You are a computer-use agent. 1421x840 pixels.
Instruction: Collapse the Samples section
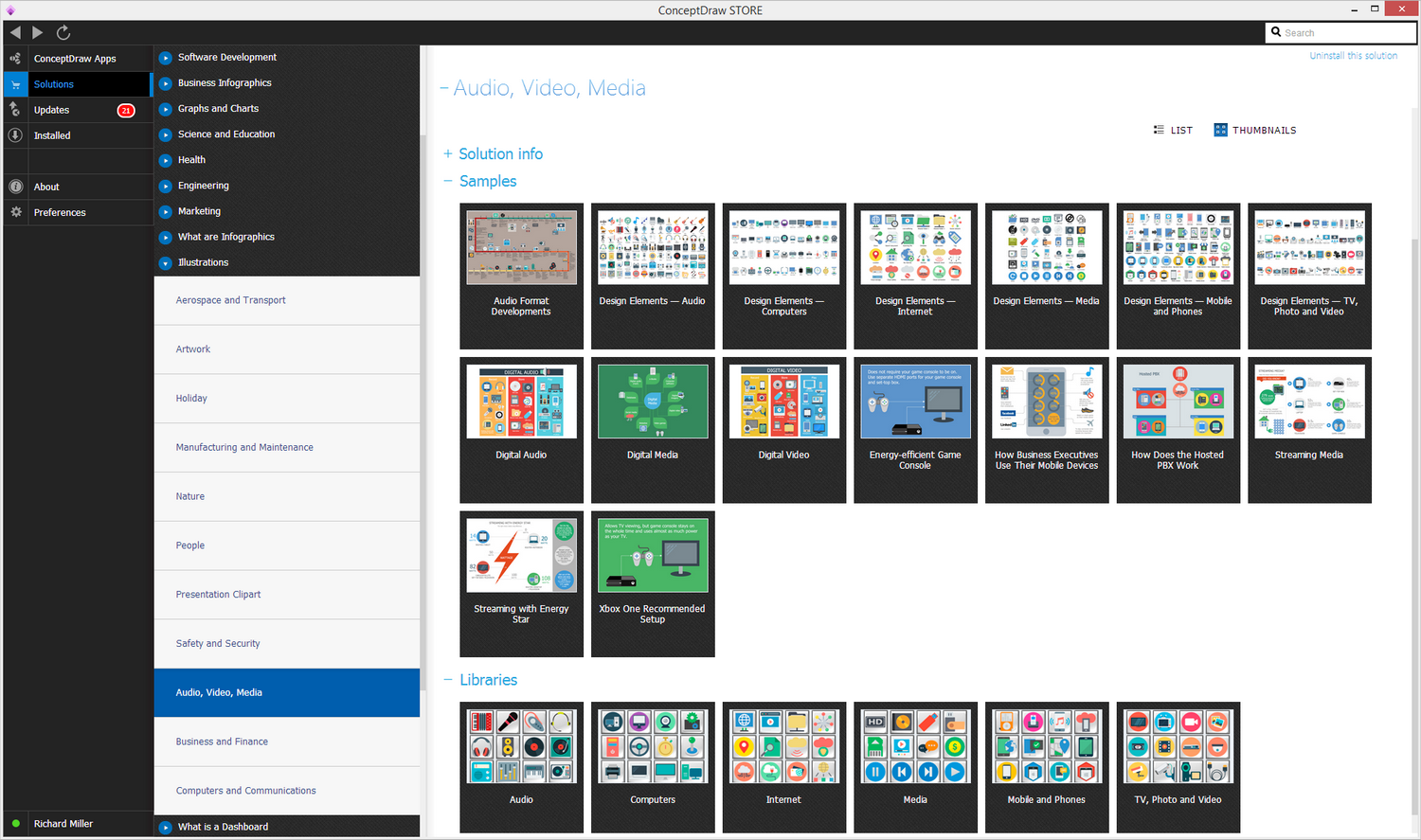click(448, 181)
